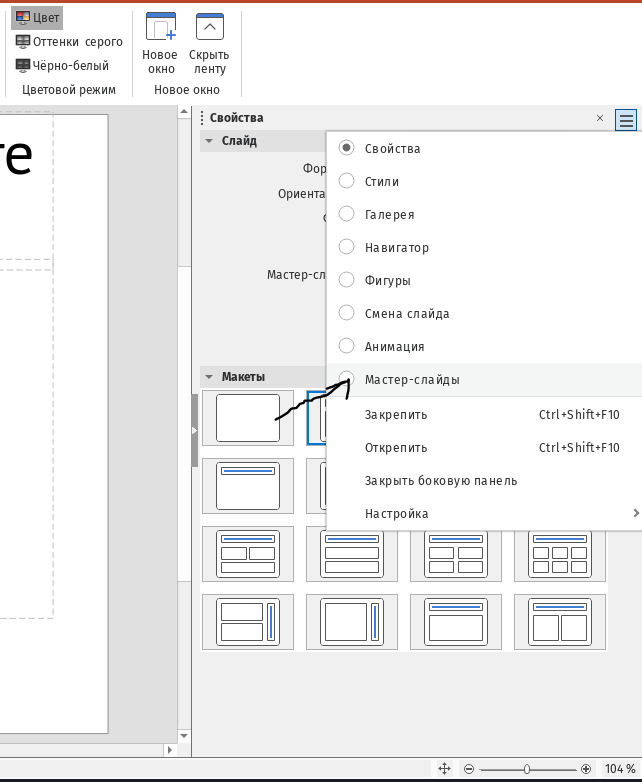This screenshot has width=642, height=782.
Task: Select title with two-over-one content layout
Action: tap(248, 554)
